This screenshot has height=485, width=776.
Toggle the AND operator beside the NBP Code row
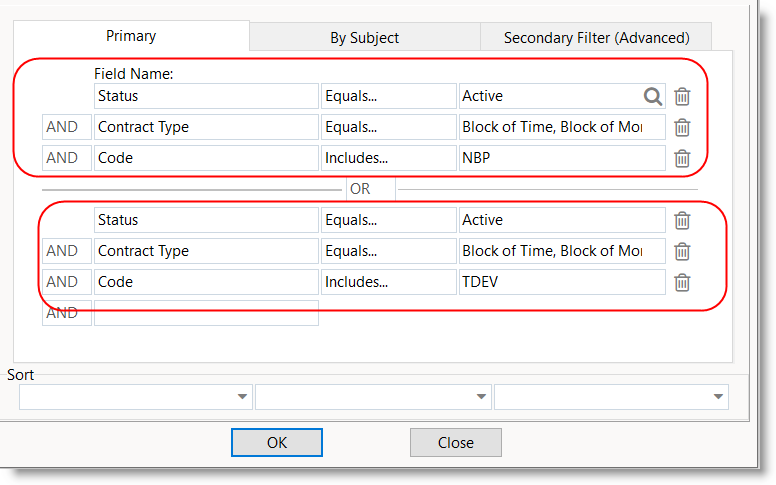click(62, 158)
